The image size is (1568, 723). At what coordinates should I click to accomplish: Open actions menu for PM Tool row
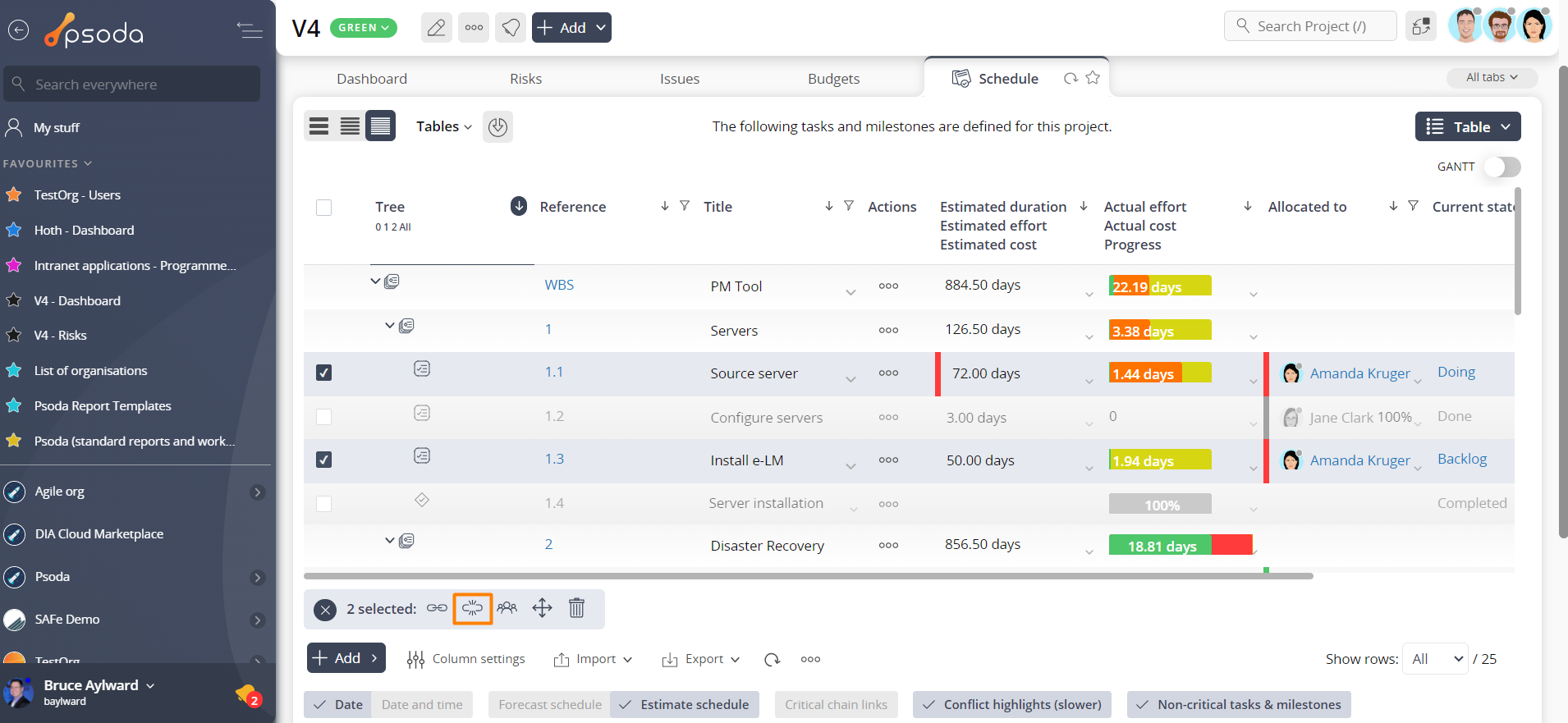tap(888, 286)
